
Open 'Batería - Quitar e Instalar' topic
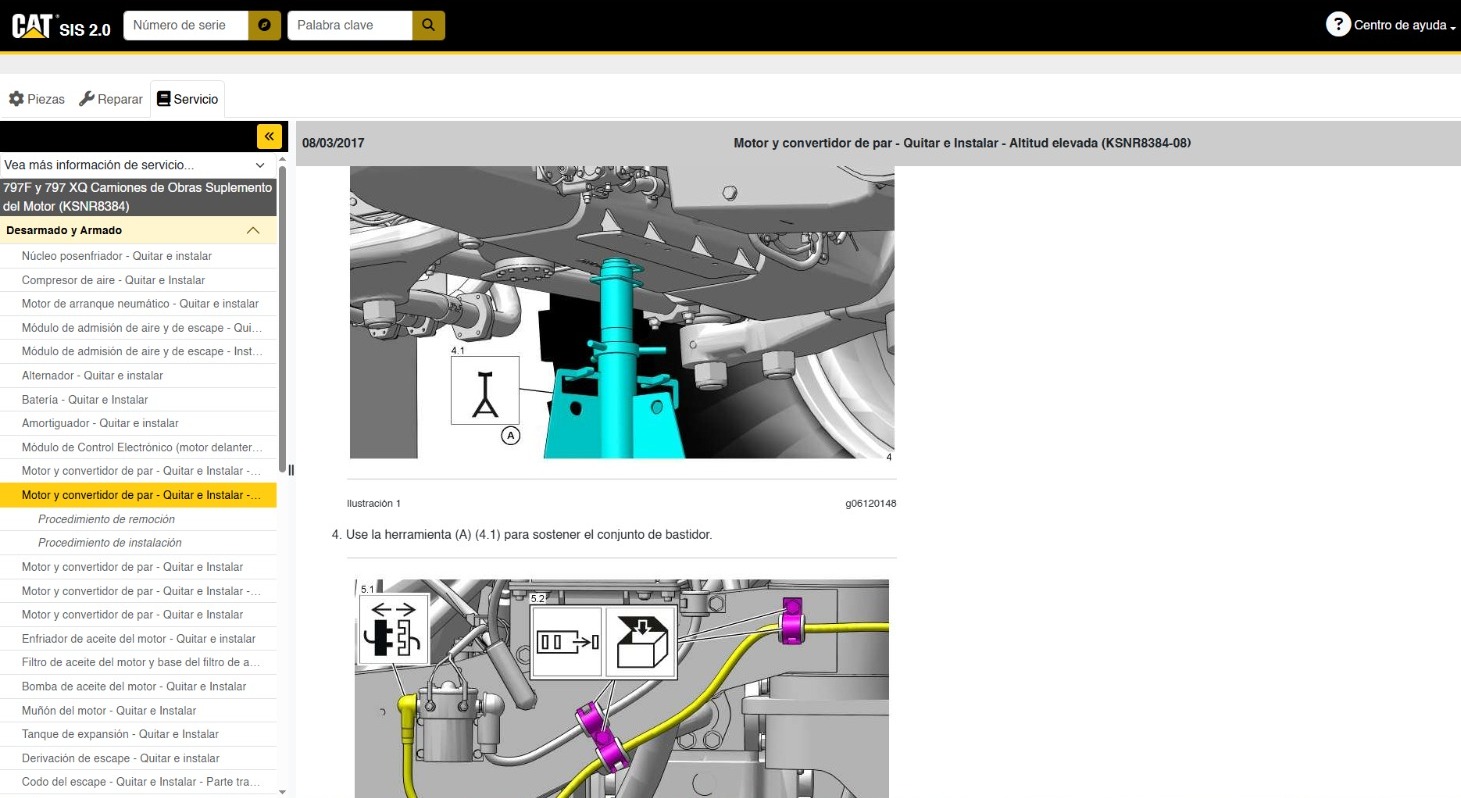tap(85, 400)
